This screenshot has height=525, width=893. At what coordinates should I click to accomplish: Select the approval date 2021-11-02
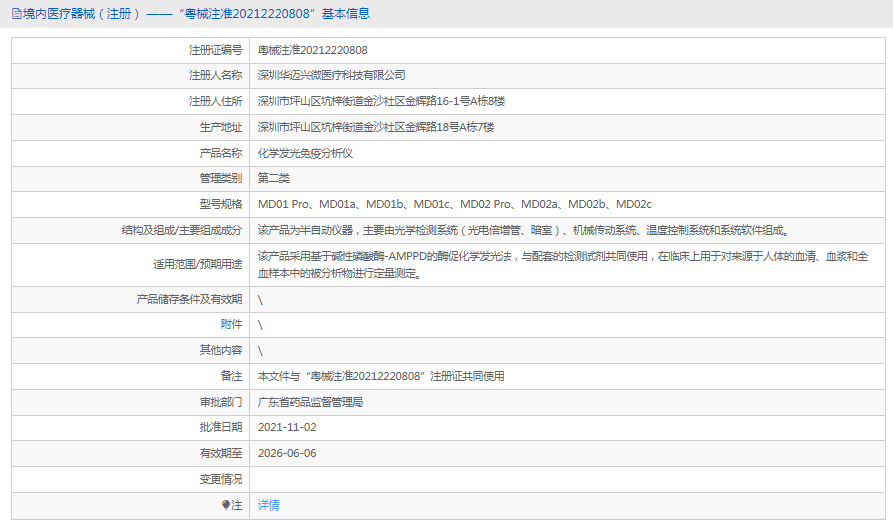(x=287, y=427)
